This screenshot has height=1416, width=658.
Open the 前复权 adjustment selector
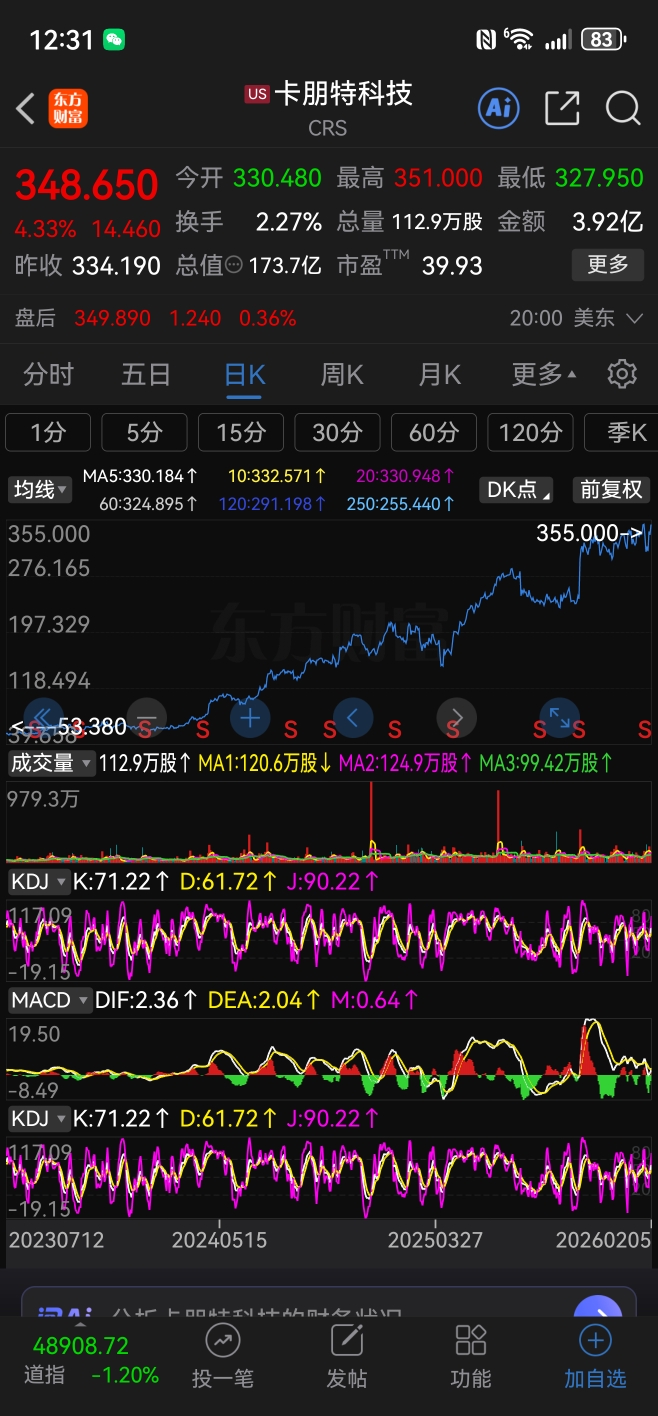611,490
